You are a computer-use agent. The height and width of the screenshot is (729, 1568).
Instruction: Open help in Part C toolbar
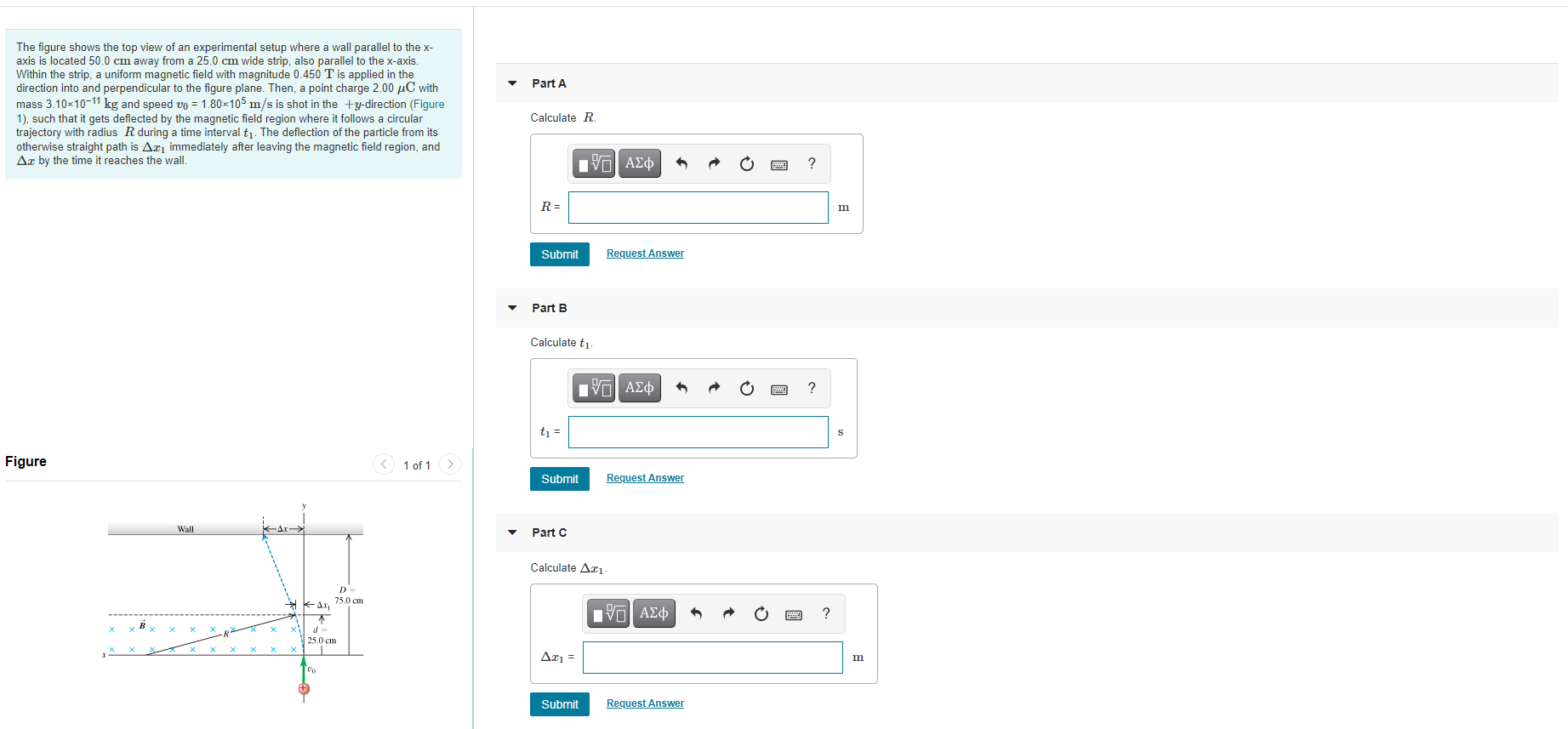[x=826, y=613]
